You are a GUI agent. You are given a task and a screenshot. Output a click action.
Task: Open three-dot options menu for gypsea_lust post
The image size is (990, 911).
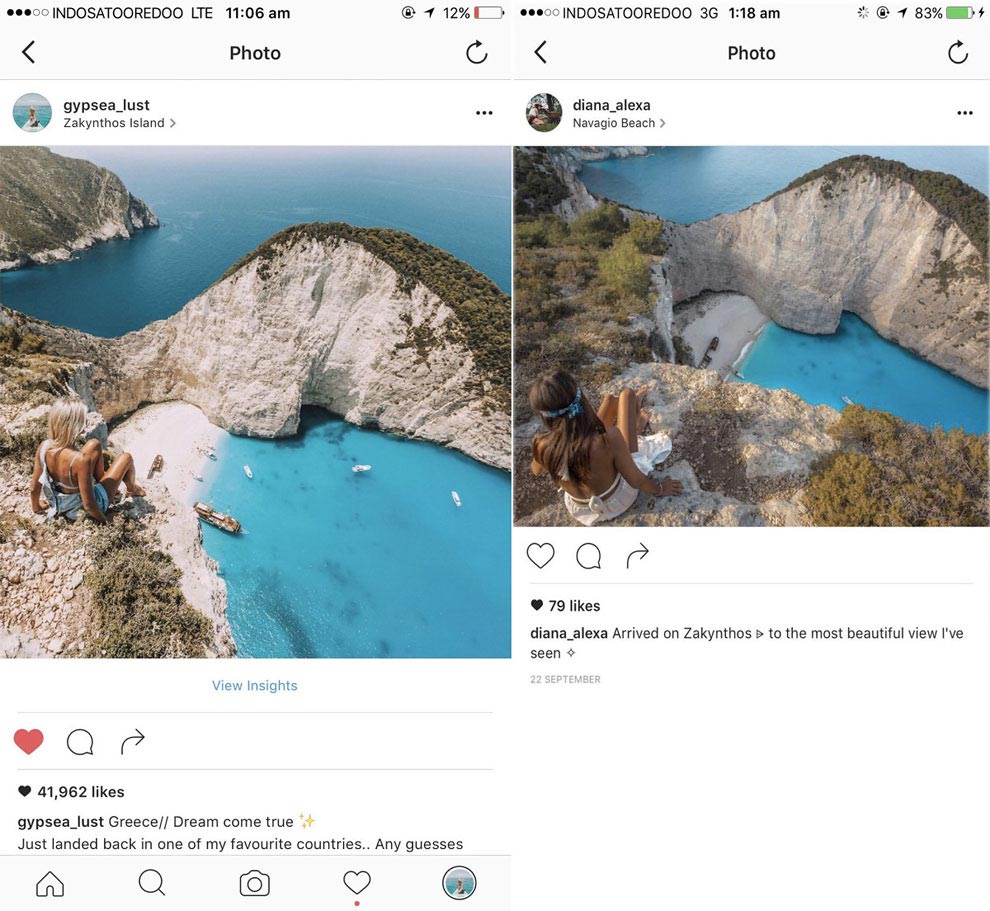(484, 113)
